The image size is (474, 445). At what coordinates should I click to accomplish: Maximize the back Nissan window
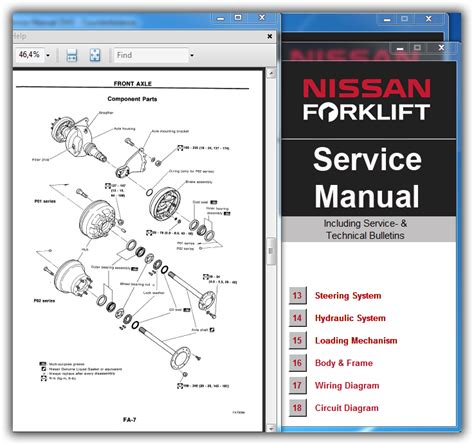tap(404, 19)
